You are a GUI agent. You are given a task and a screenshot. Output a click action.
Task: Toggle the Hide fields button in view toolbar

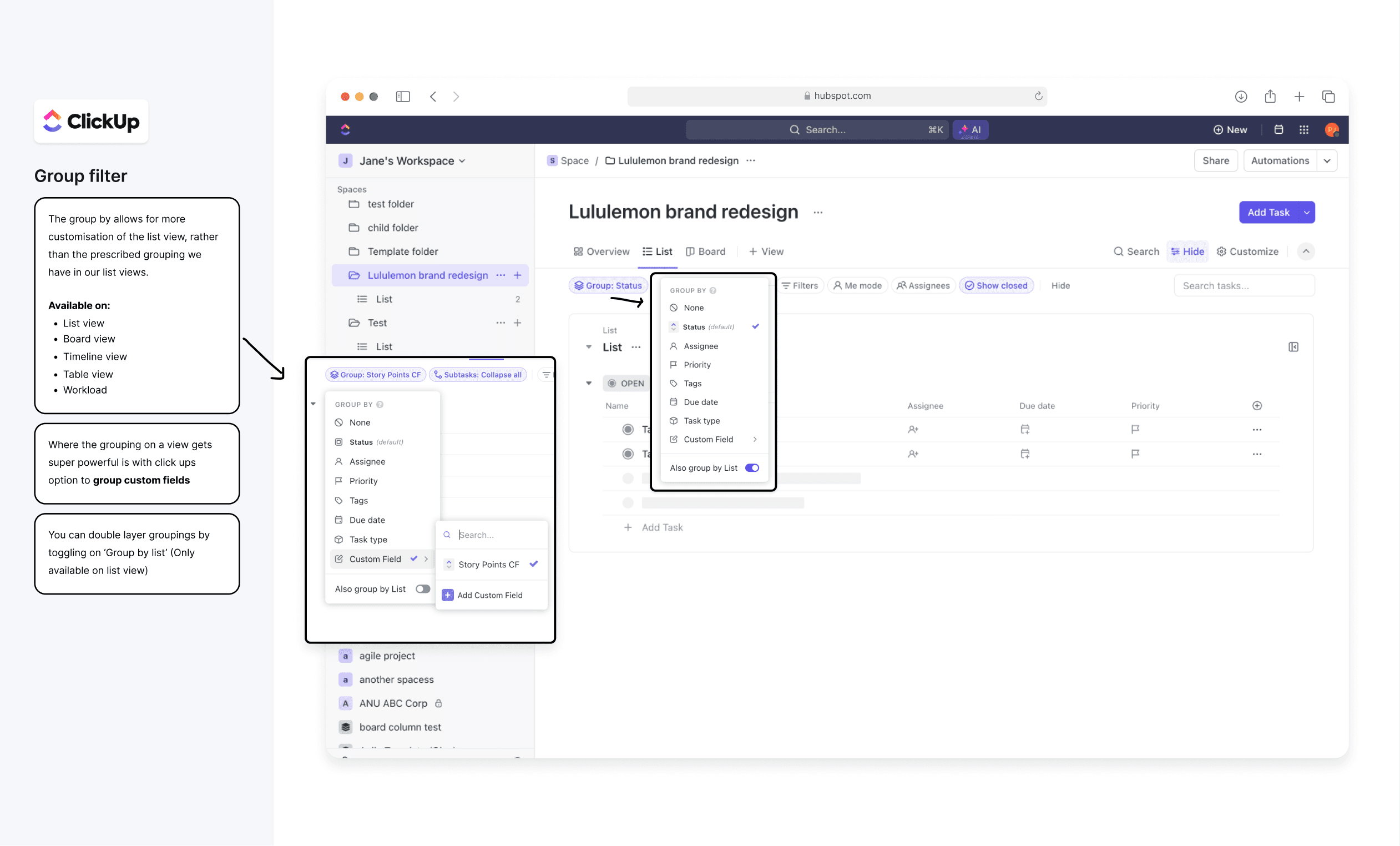(1187, 251)
